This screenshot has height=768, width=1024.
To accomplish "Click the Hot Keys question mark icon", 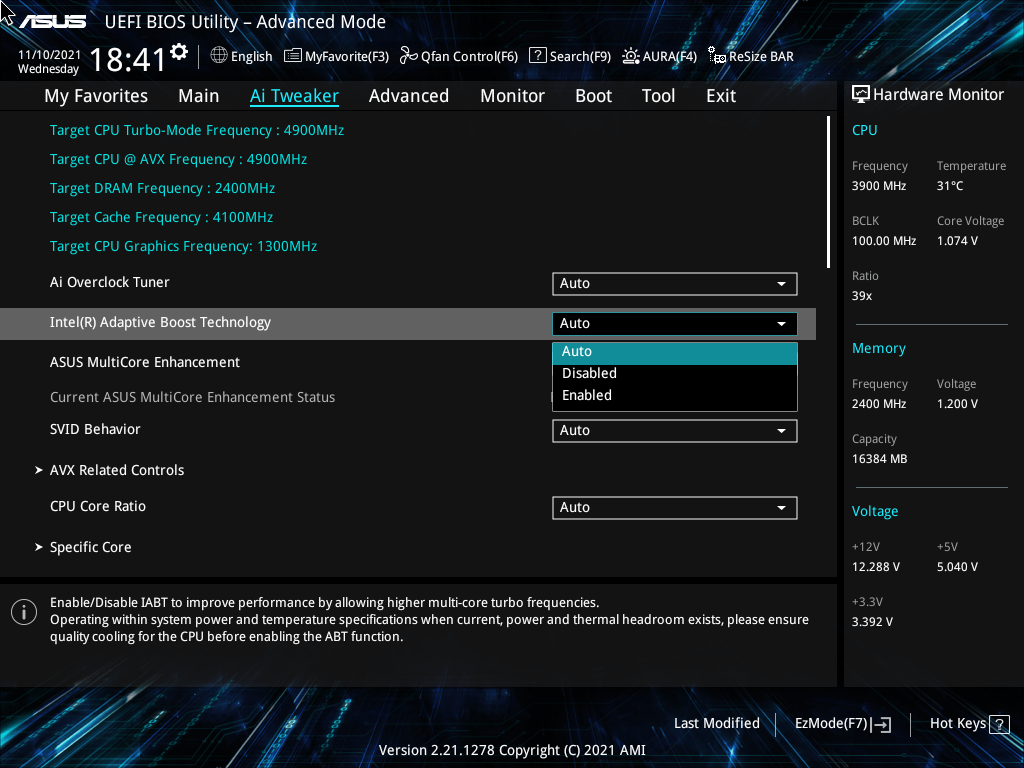I will (x=999, y=724).
